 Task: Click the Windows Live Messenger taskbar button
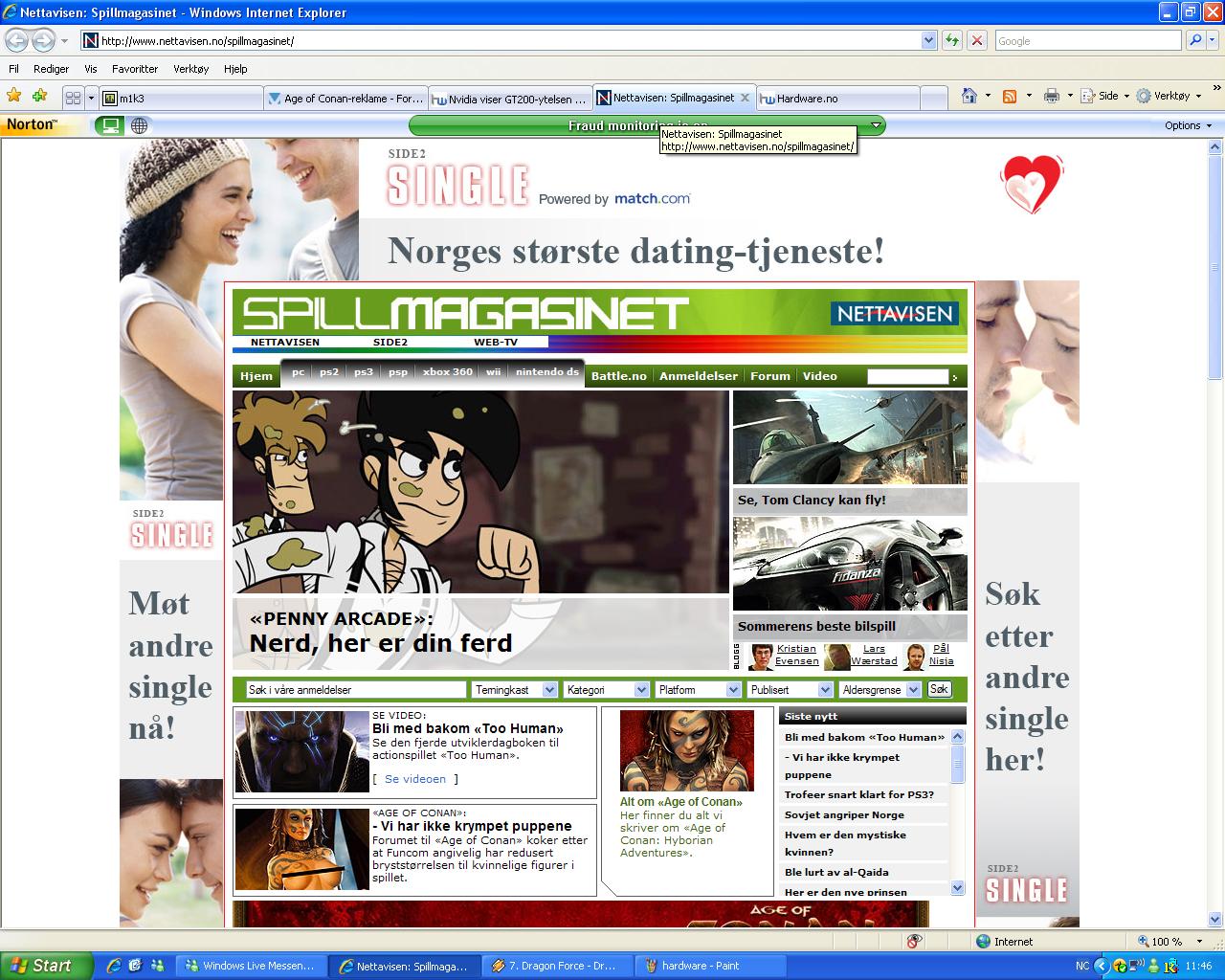pyautogui.click(x=251, y=966)
